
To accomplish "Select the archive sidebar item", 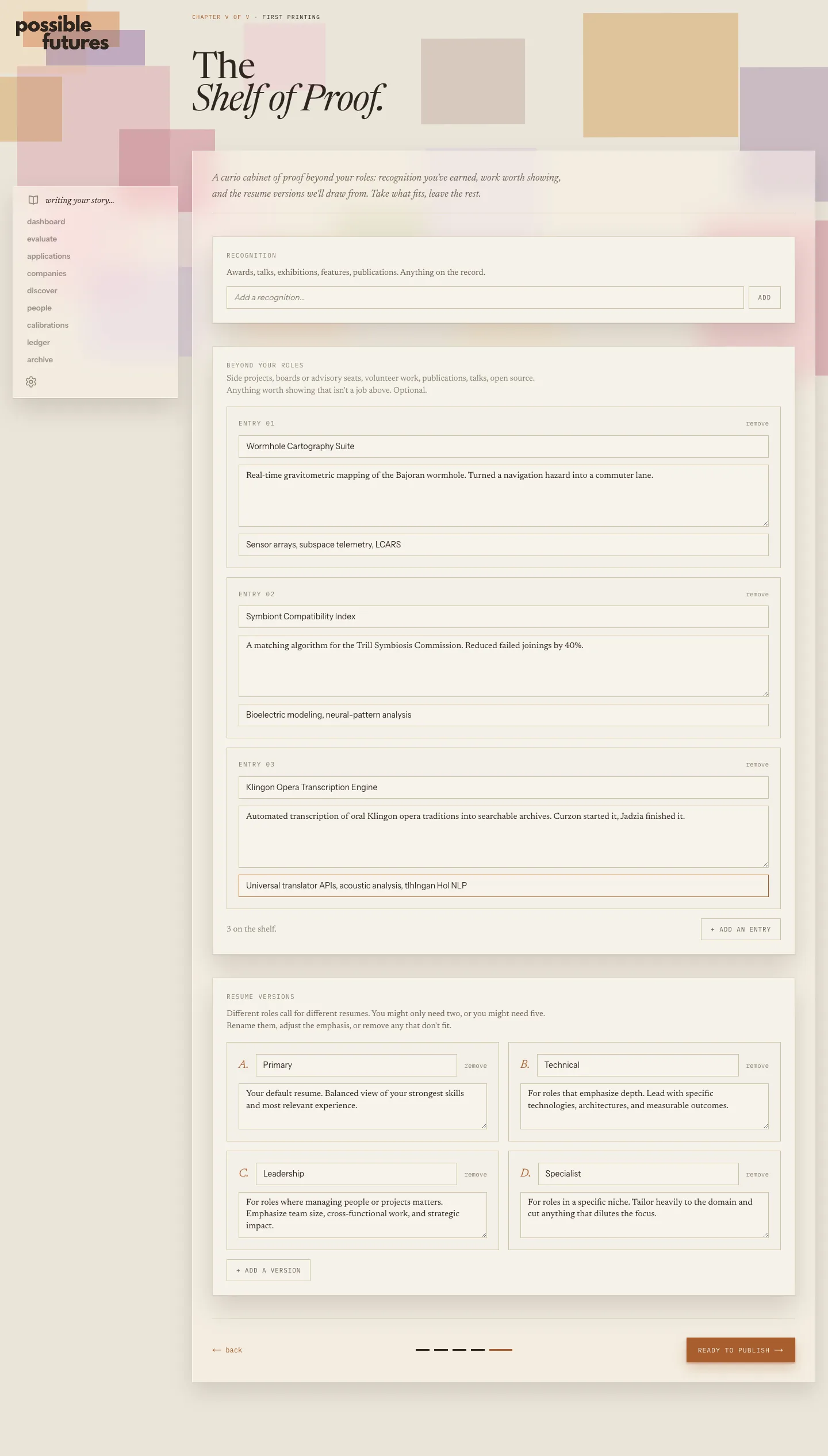I will pyautogui.click(x=40, y=359).
